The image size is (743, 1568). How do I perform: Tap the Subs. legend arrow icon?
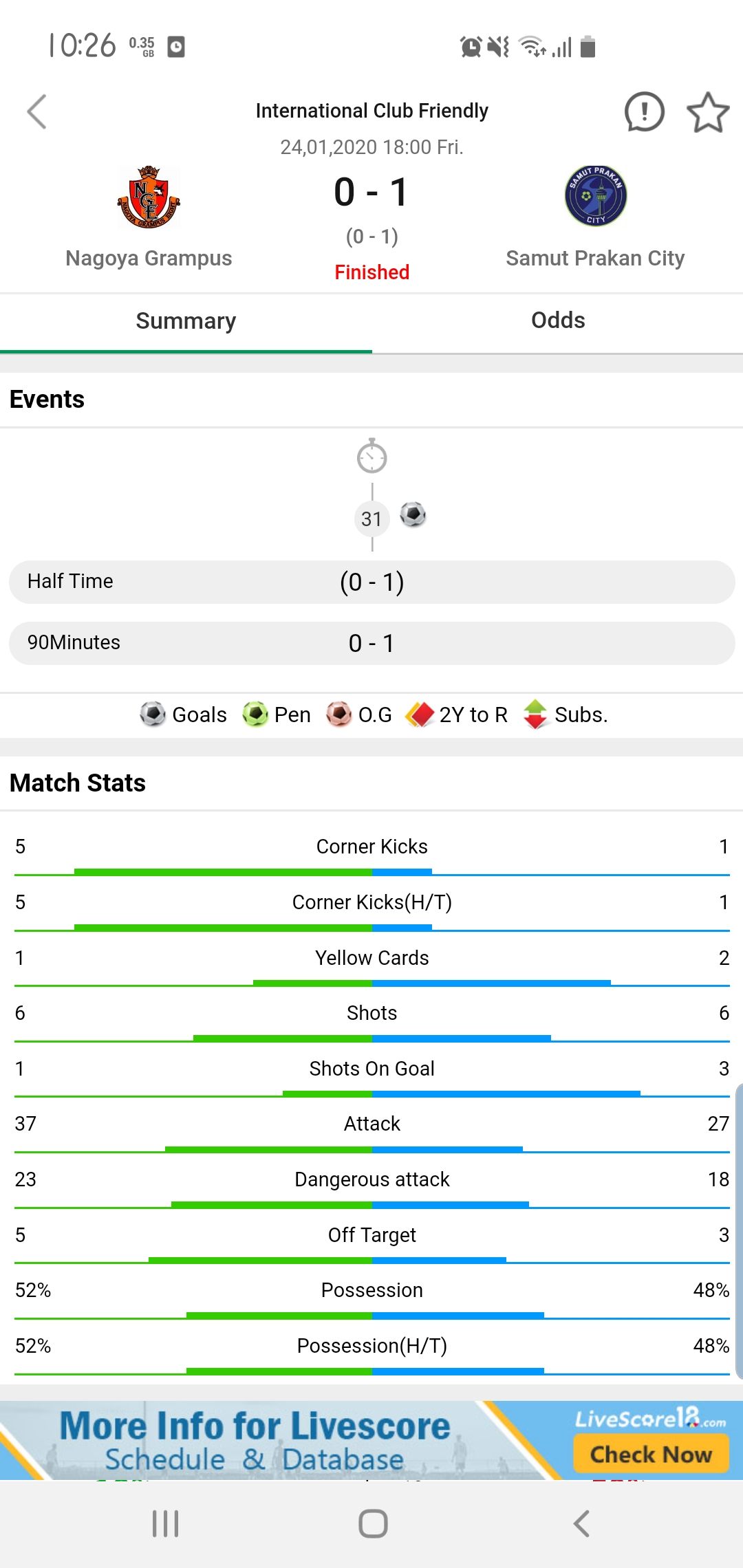535,715
